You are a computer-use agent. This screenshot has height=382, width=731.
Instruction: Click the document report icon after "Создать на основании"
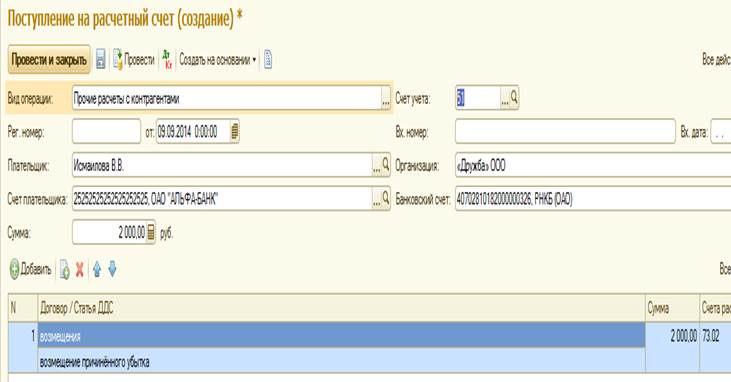268,60
